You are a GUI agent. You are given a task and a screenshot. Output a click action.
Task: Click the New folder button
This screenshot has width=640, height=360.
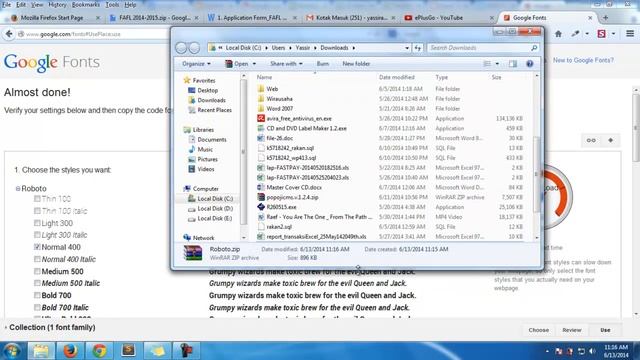tap(356, 64)
